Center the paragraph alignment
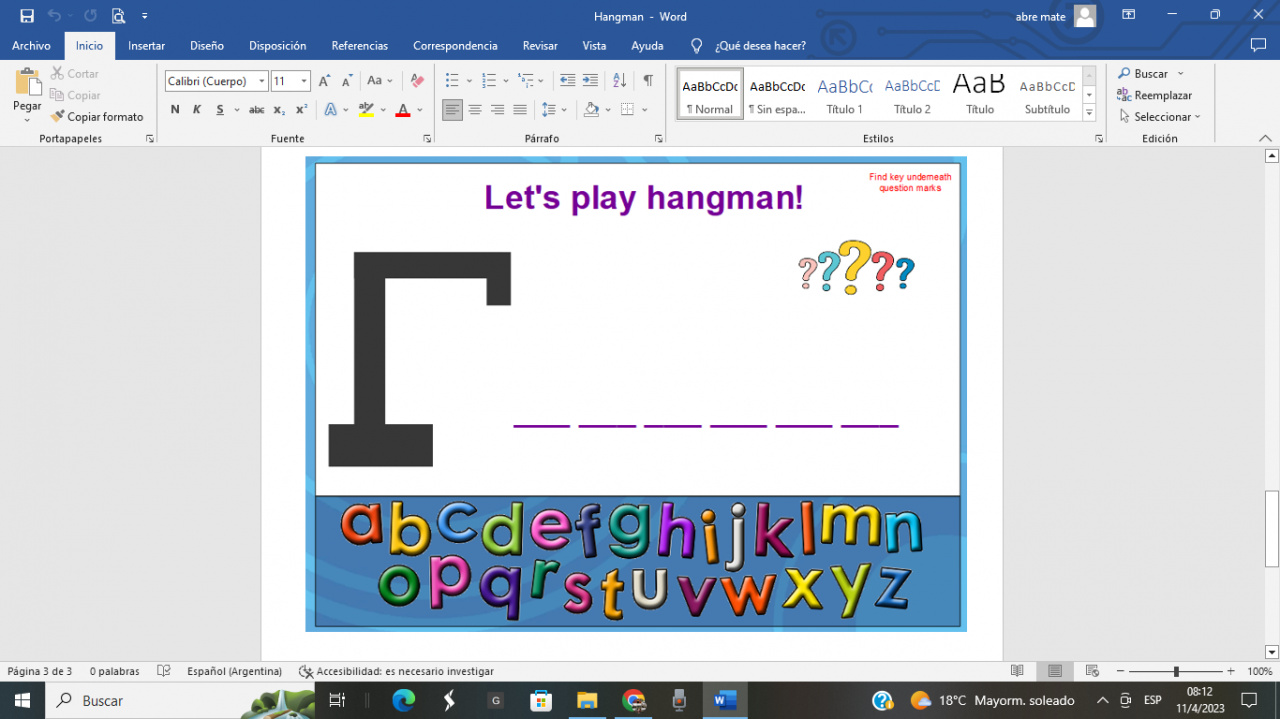The height and width of the screenshot is (719, 1280). (x=475, y=109)
